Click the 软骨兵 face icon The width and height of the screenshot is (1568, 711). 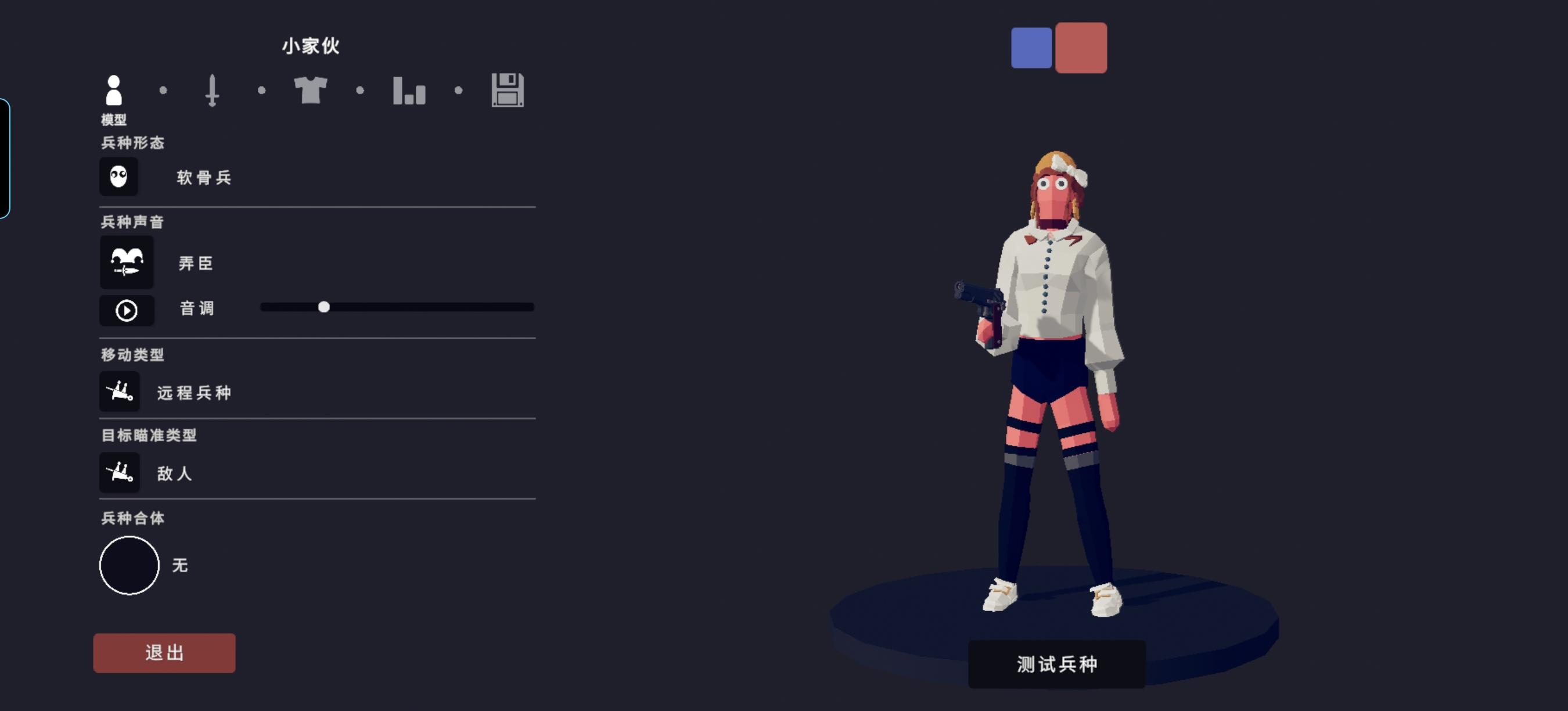(118, 177)
